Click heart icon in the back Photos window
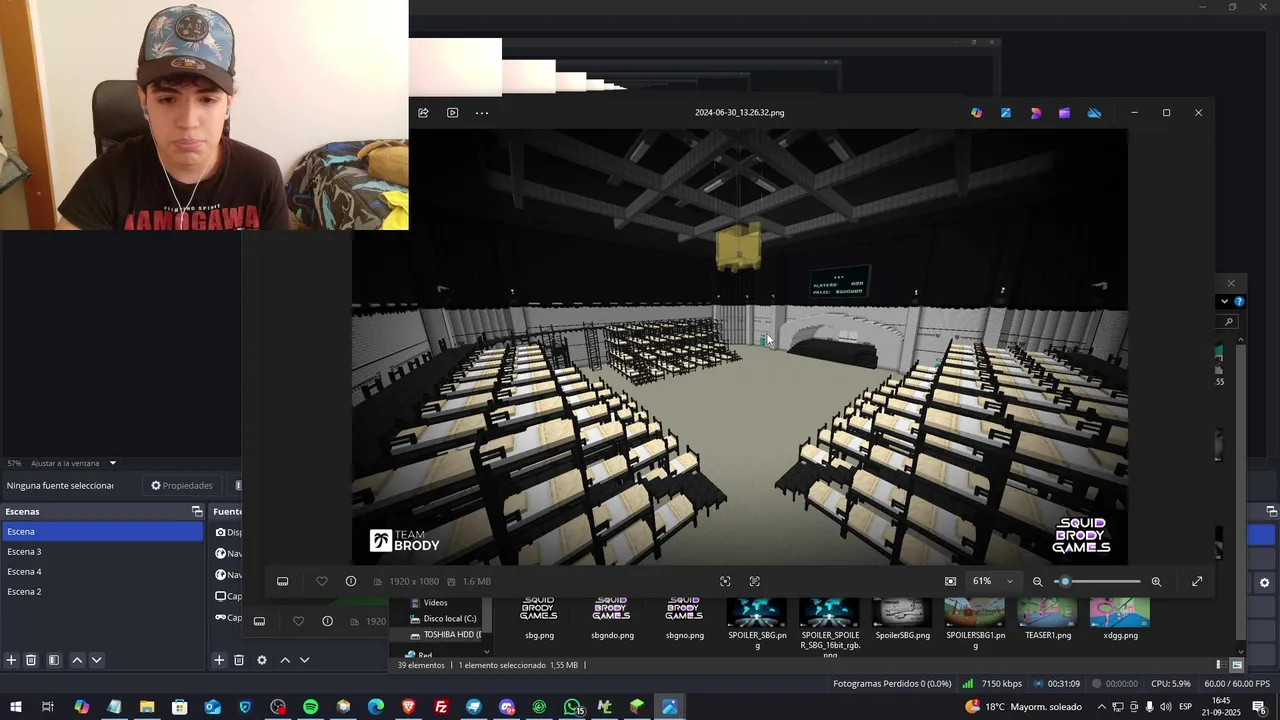This screenshot has height=720, width=1280. (x=298, y=621)
